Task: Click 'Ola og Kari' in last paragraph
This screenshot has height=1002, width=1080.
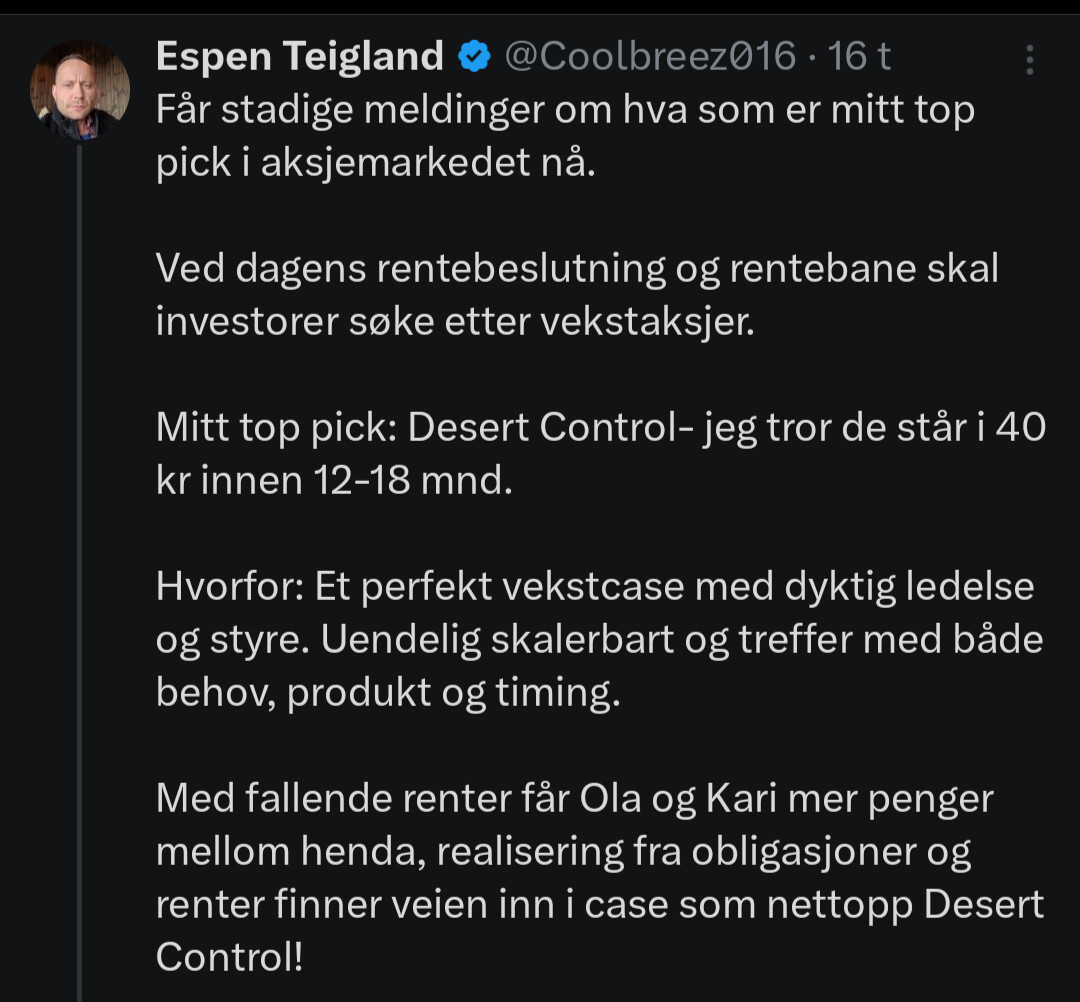Action: click(678, 799)
